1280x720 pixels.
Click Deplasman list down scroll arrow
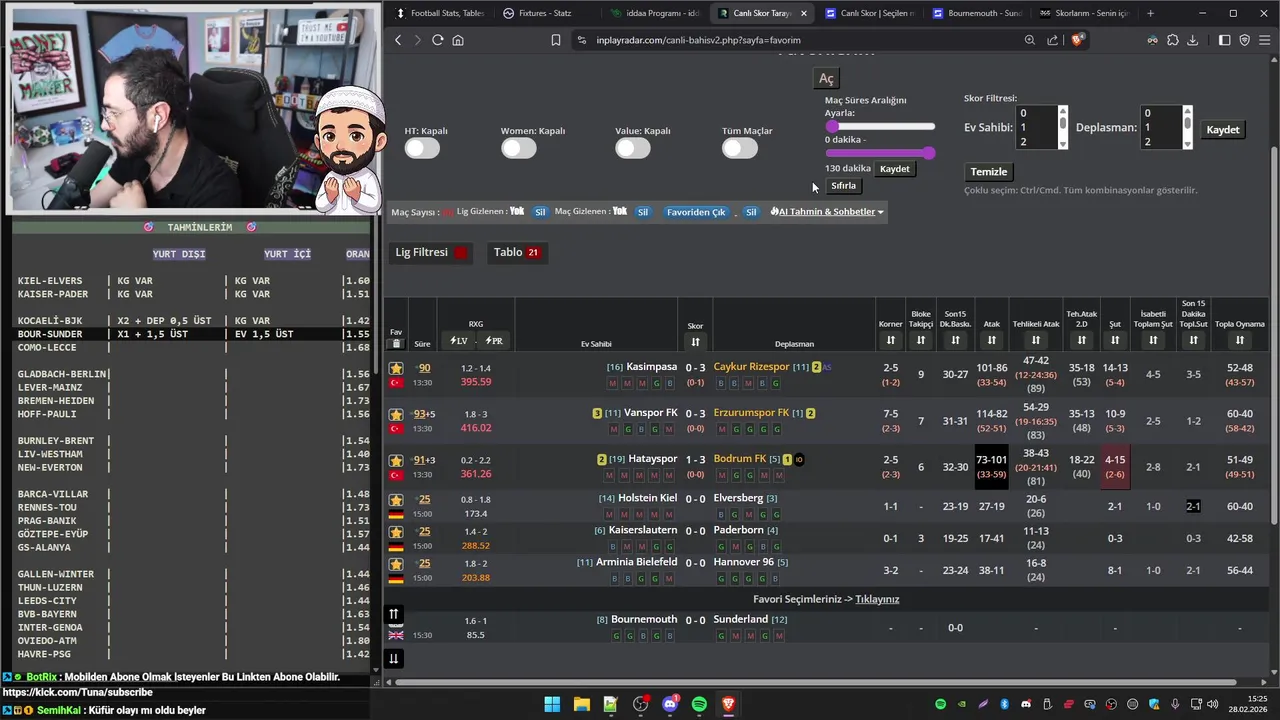tap(1187, 144)
